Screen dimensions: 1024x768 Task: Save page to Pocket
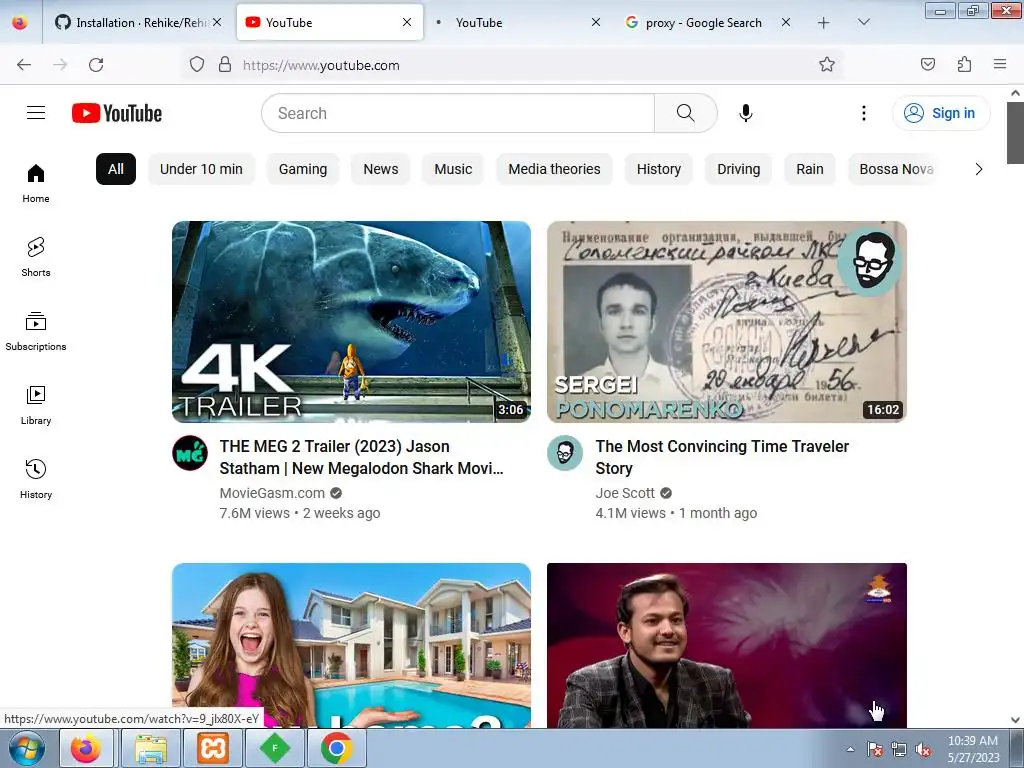pyautogui.click(x=927, y=64)
